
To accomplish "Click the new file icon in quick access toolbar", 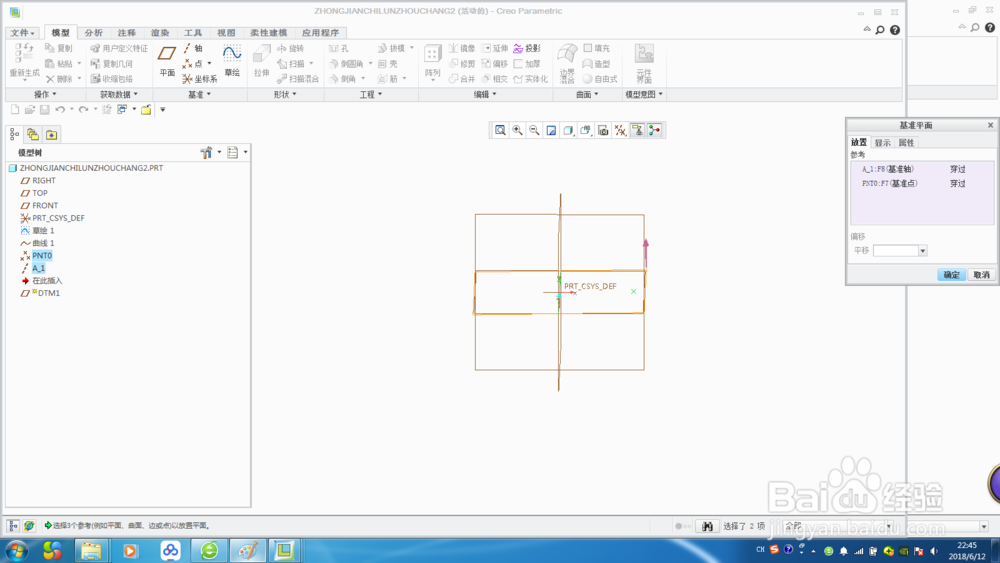I will (x=15, y=110).
